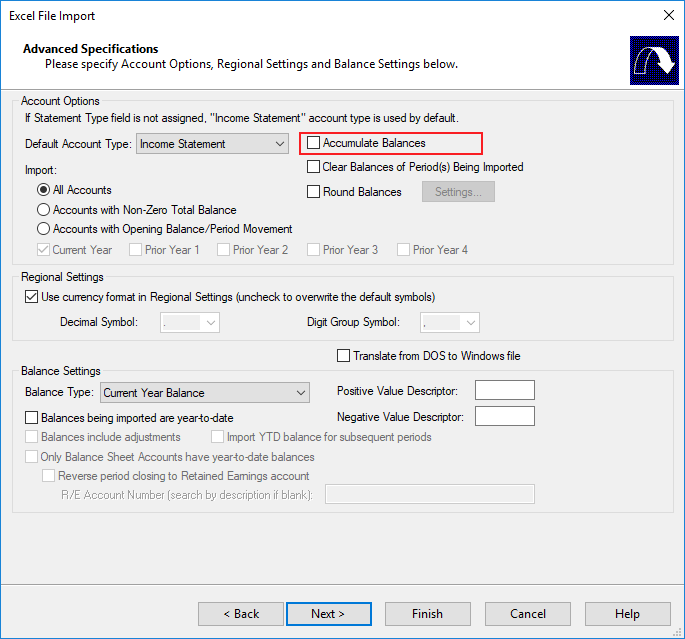Open the Balance Type dropdown
This screenshot has width=685, height=639.
[x=205, y=393]
